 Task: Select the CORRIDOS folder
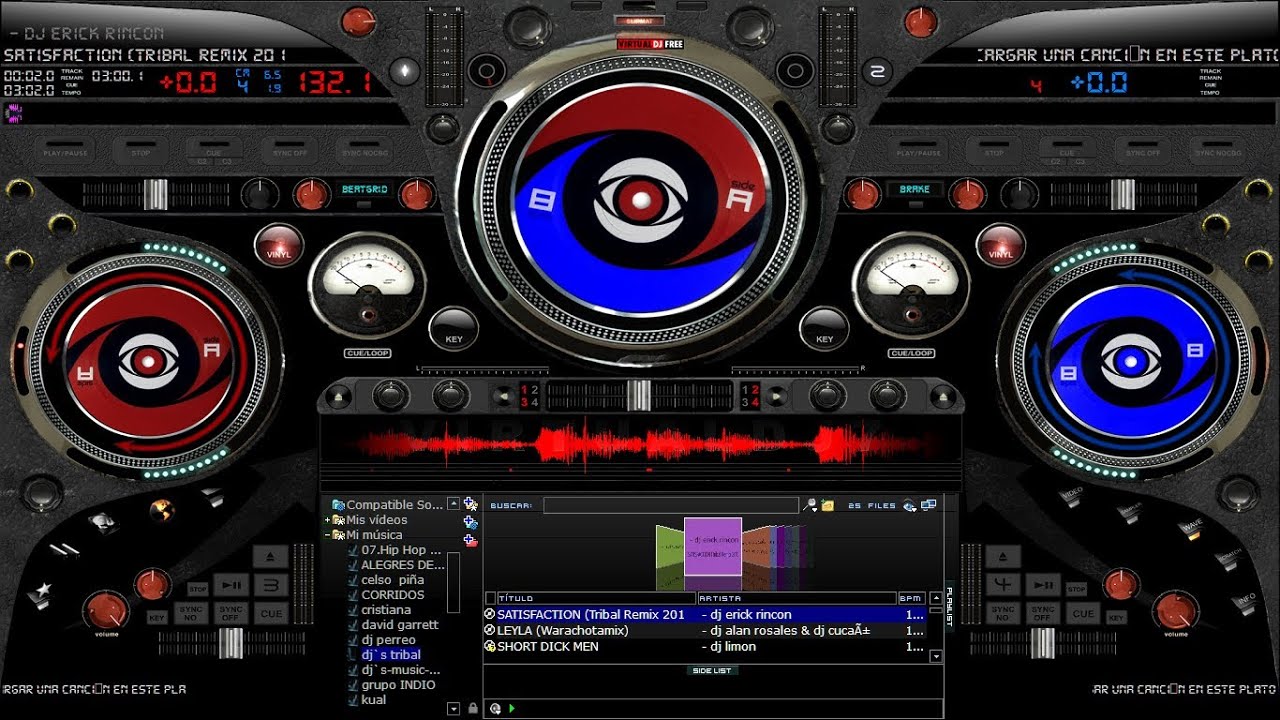point(393,595)
